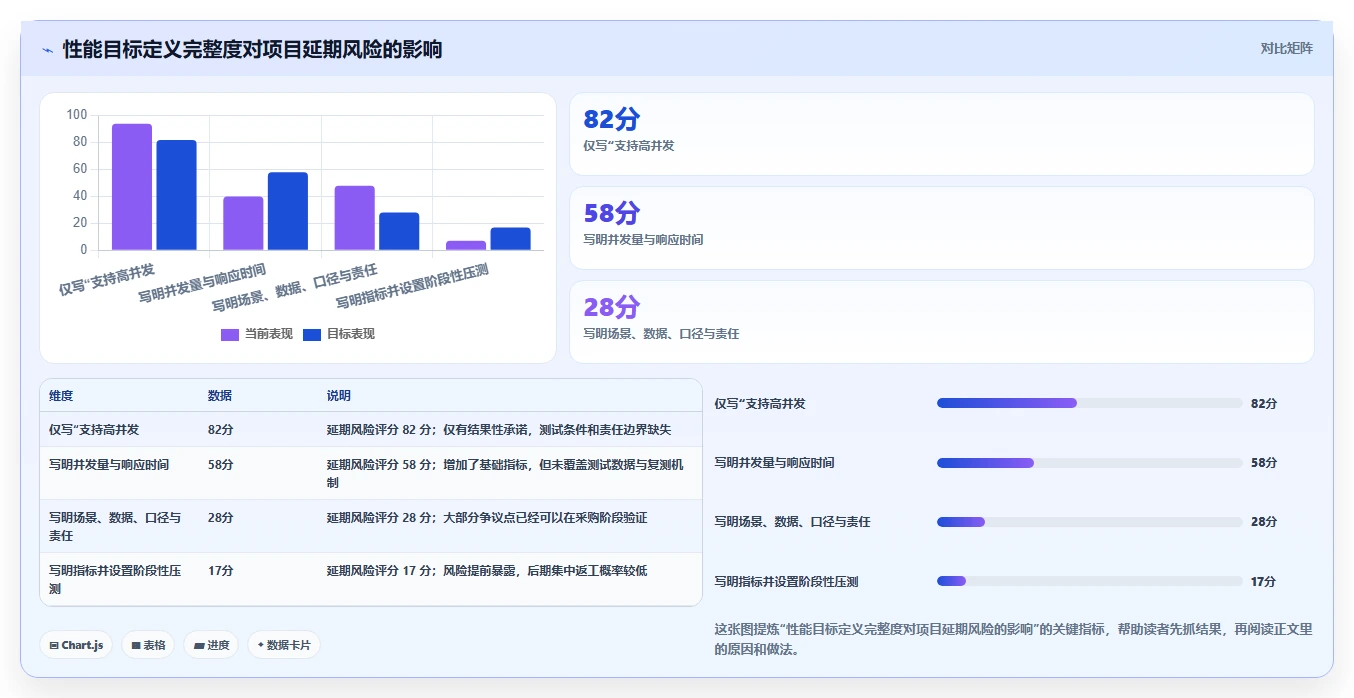Click the blue bar for 写明并发量与响应时间
Image resolution: width=1354 pixels, height=698 pixels.
point(288,211)
